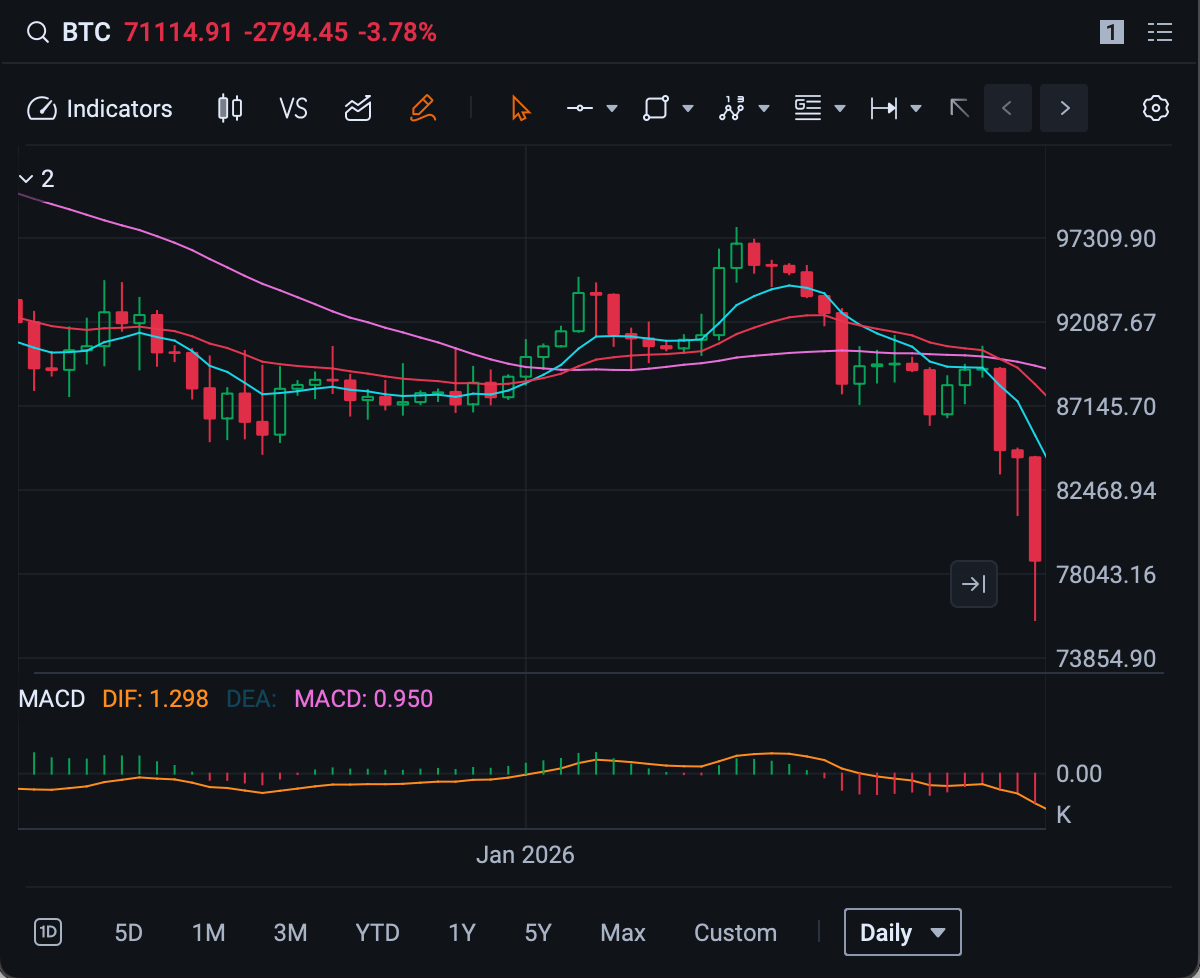1200x978 pixels.
Task: Open chart settings gear icon
Action: point(1156,109)
